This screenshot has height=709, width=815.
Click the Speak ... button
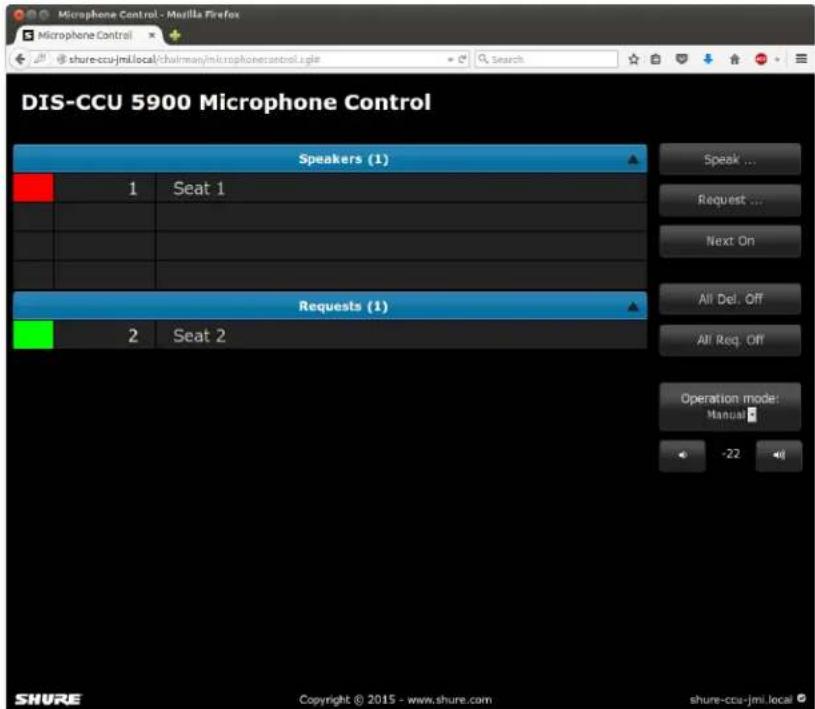(x=730, y=160)
